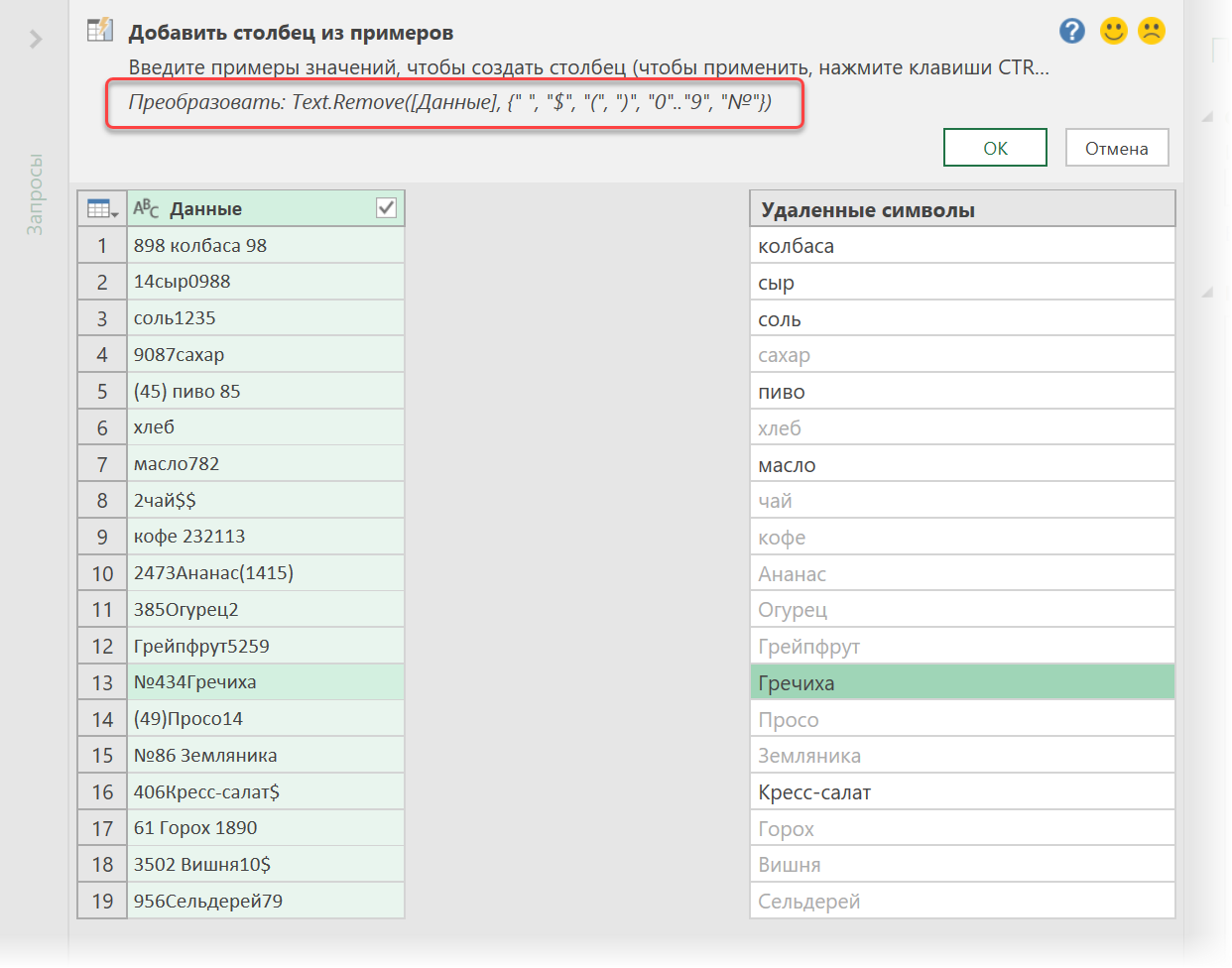Click the Запросы sidebar label
Image resolution: width=1232 pixels, height=968 pixels.
35,194
